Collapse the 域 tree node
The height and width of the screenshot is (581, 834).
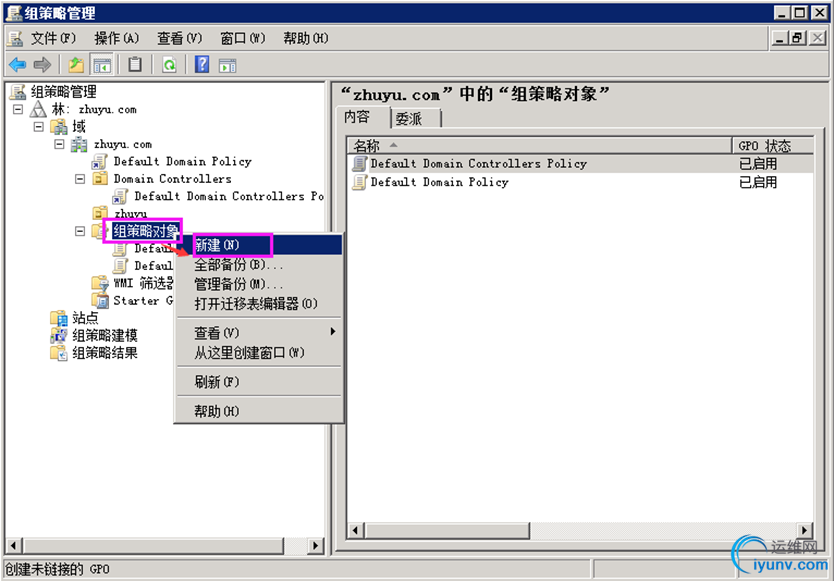38,127
